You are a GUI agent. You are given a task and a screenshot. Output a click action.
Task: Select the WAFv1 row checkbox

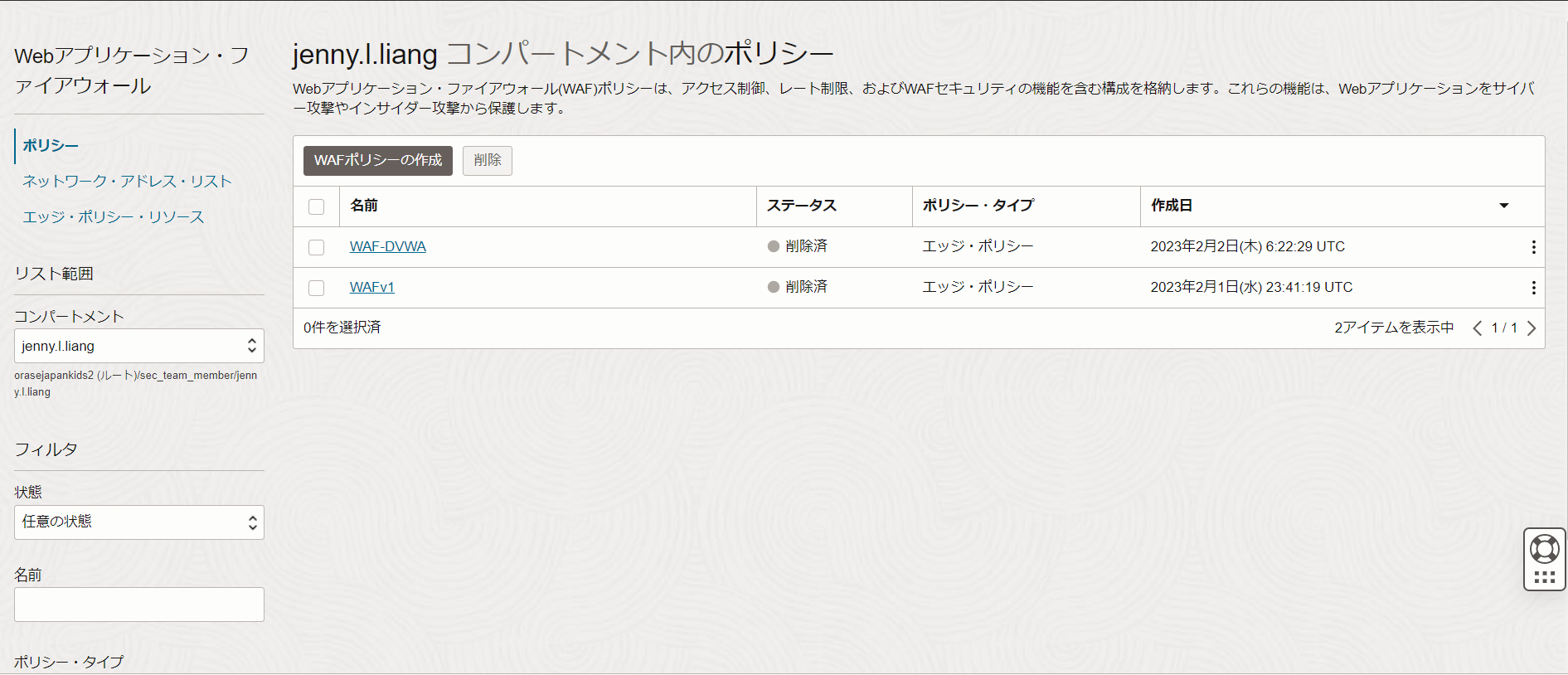[x=317, y=288]
